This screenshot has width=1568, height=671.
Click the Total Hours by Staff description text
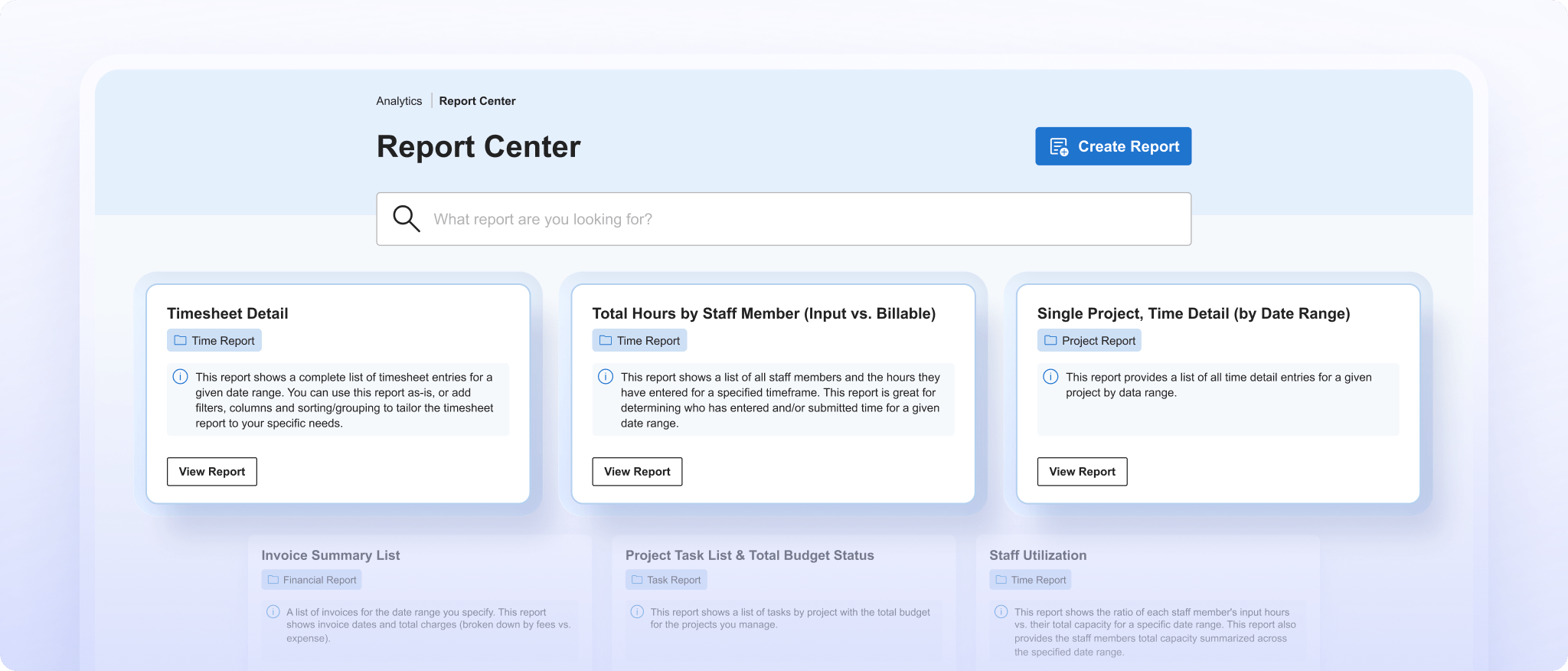point(780,400)
